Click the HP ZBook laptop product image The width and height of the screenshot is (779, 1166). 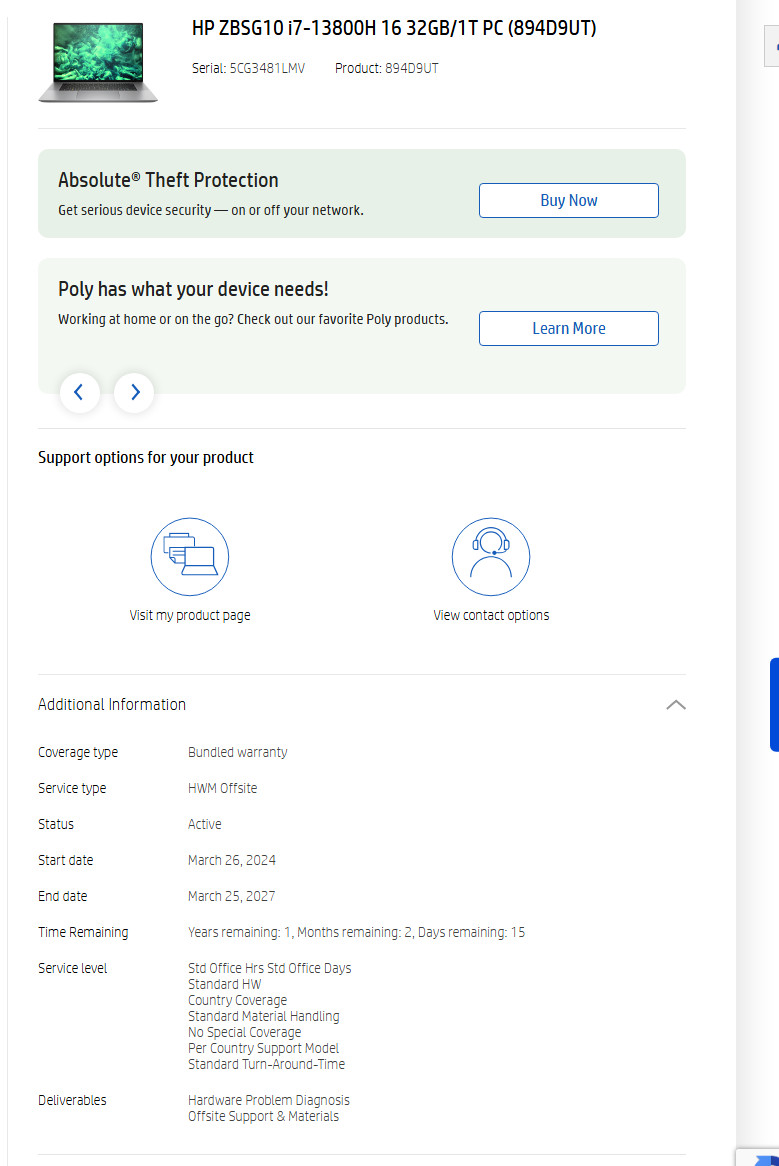coord(98,62)
